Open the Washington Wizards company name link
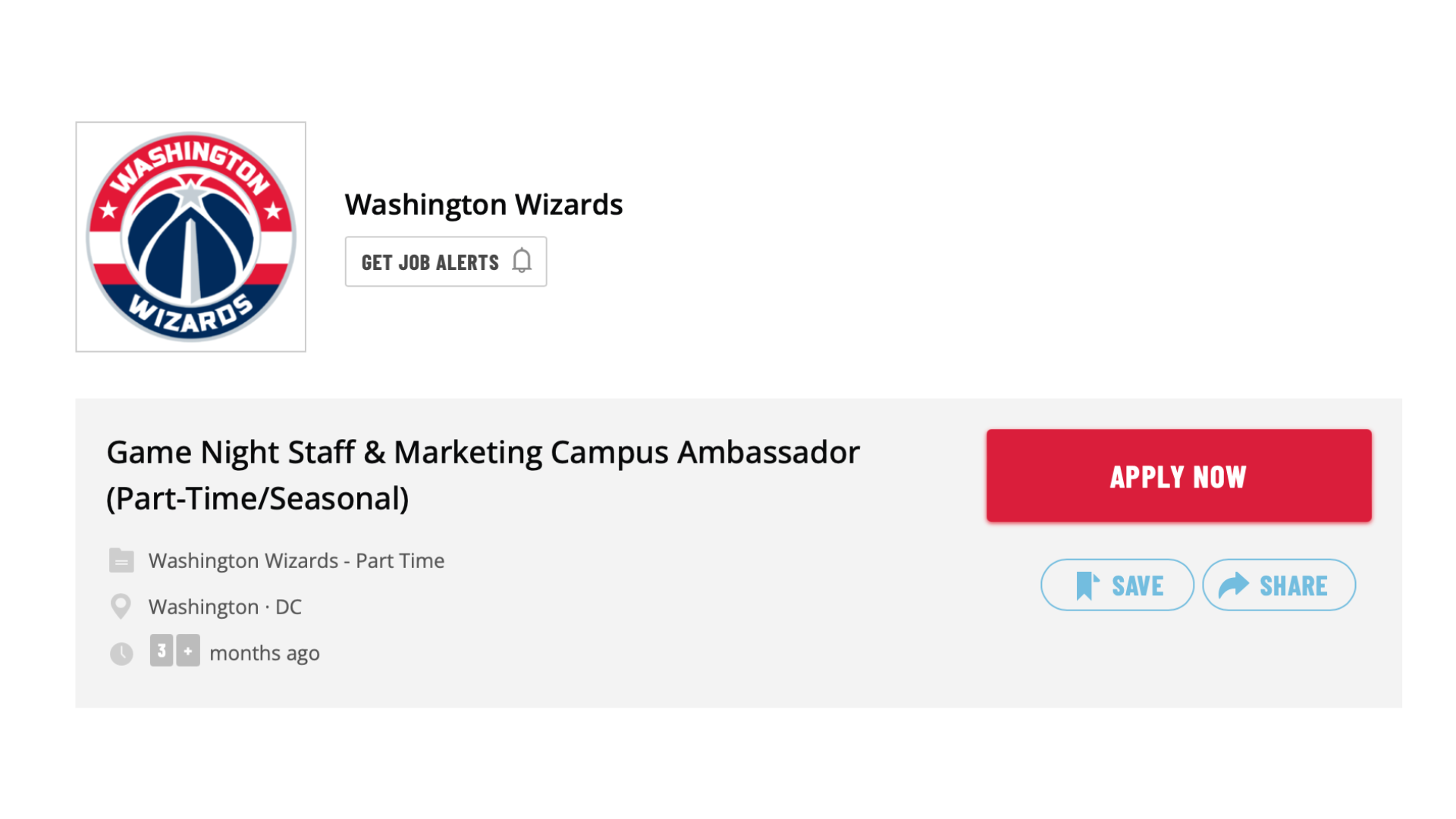This screenshot has width=1456, height=819. pos(484,204)
